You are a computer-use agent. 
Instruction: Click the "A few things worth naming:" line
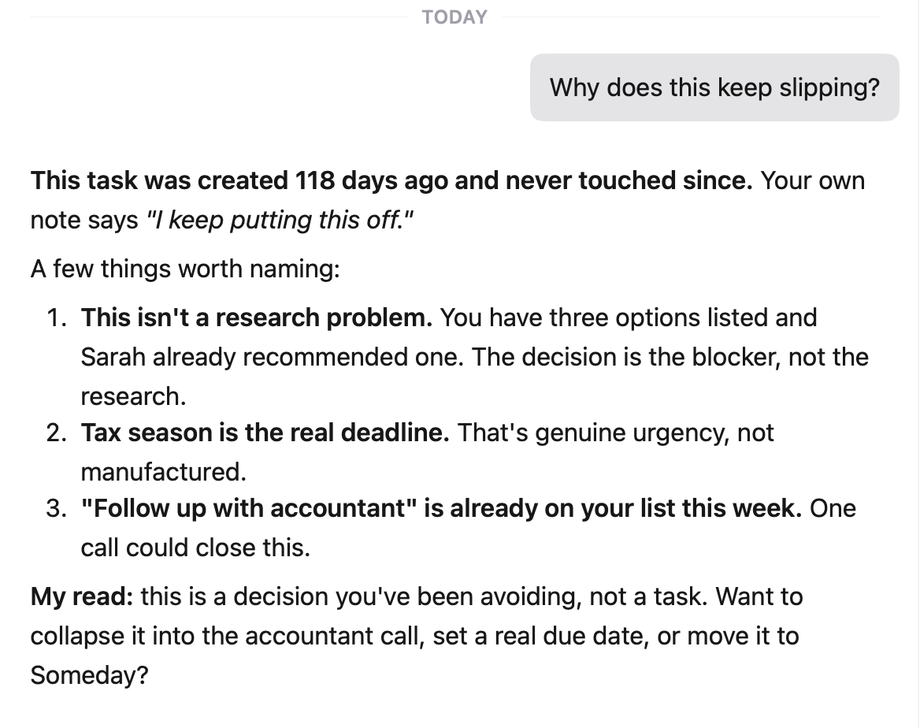coord(185,269)
